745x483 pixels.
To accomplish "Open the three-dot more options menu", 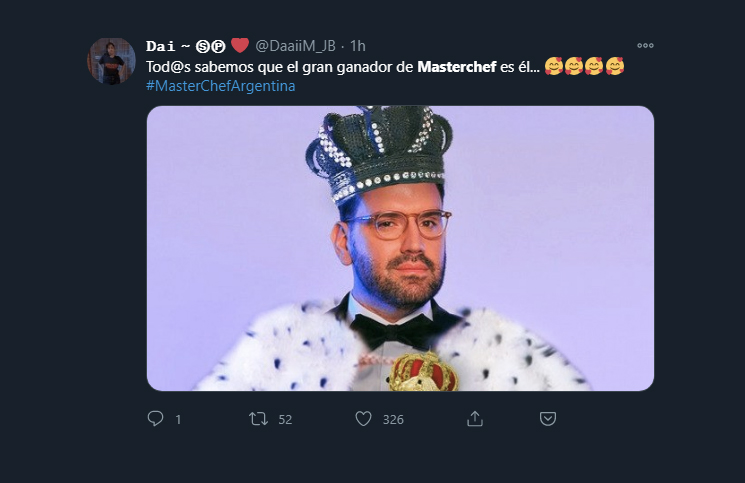I will (x=645, y=45).
